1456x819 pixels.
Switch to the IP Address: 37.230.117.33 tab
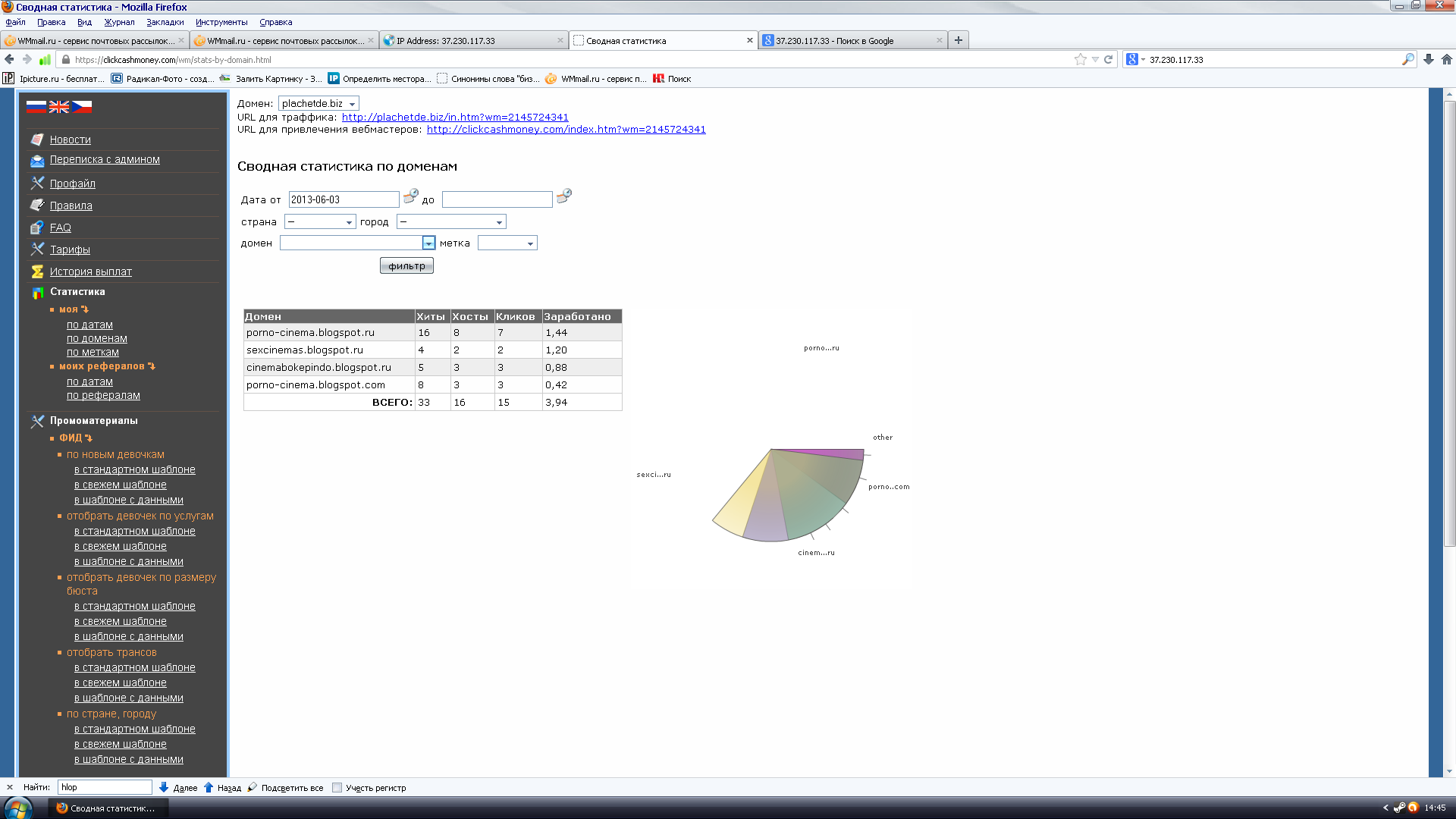click(473, 40)
